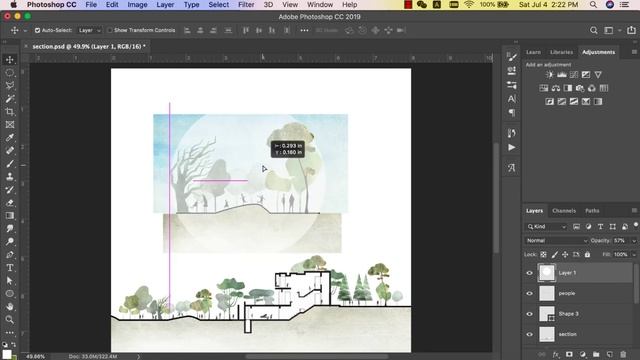
Task: Open the Fill slider dropdown arrow
Action: (633, 255)
